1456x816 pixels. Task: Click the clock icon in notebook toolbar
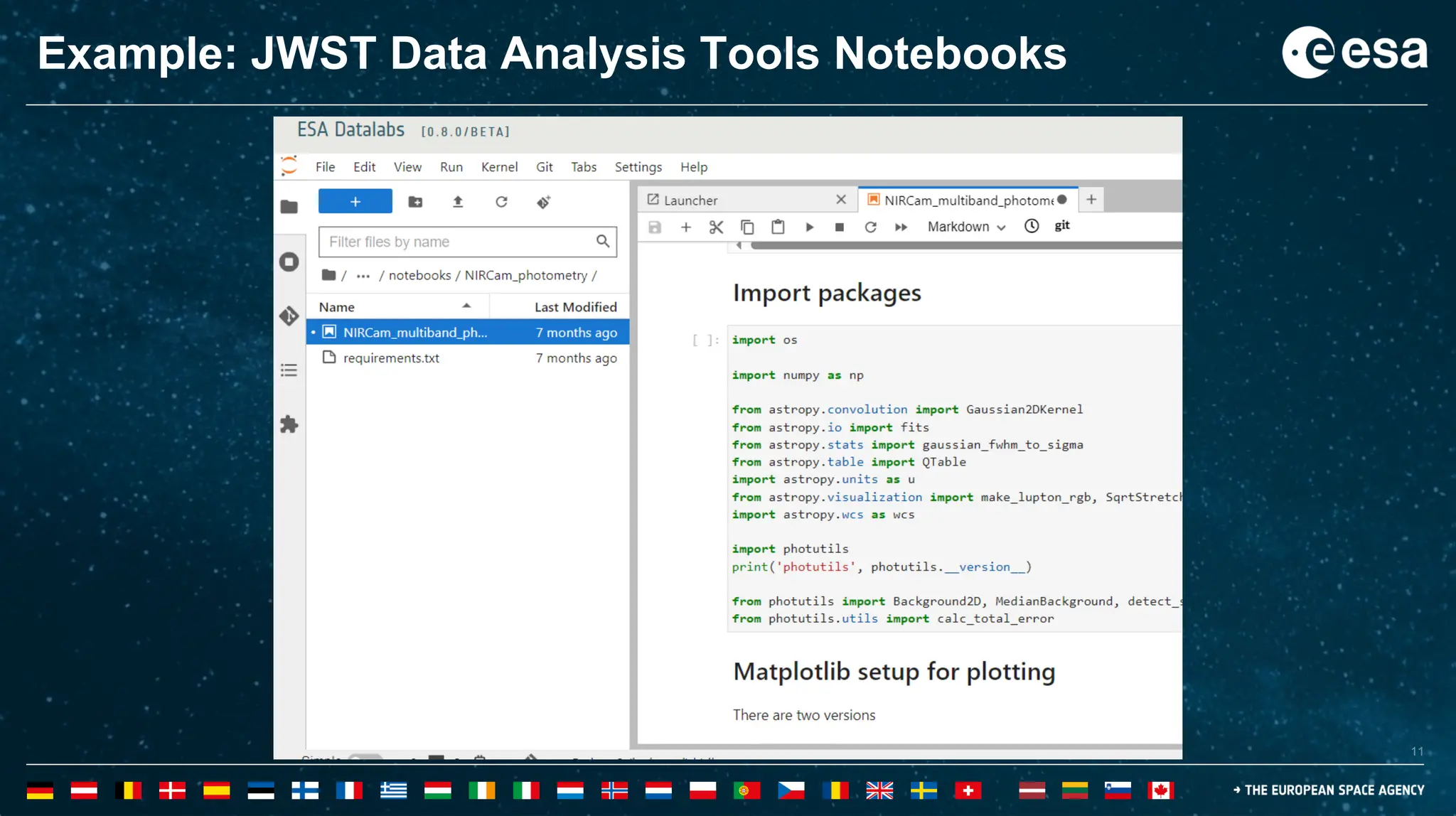[1032, 226]
